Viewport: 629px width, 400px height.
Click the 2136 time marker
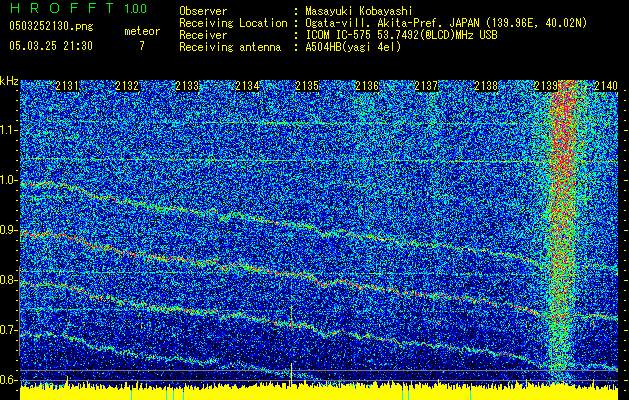pyautogui.click(x=367, y=86)
